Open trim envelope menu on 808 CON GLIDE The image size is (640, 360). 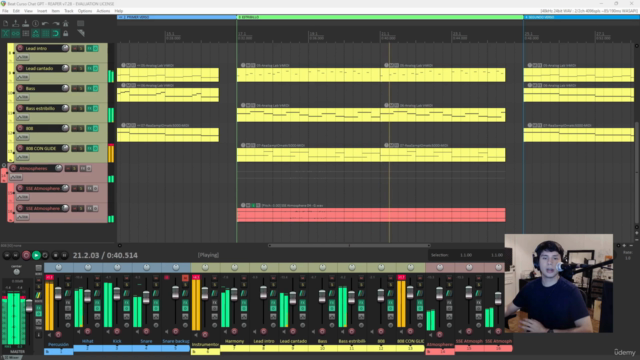(22, 157)
